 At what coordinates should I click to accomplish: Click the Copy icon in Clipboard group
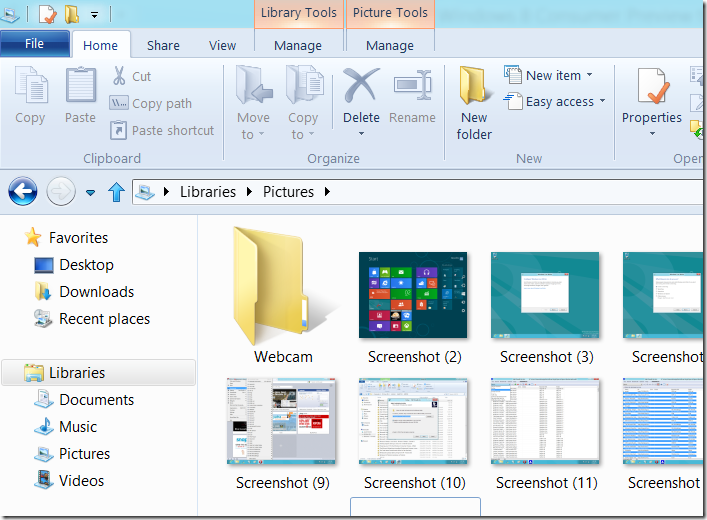pos(31,85)
